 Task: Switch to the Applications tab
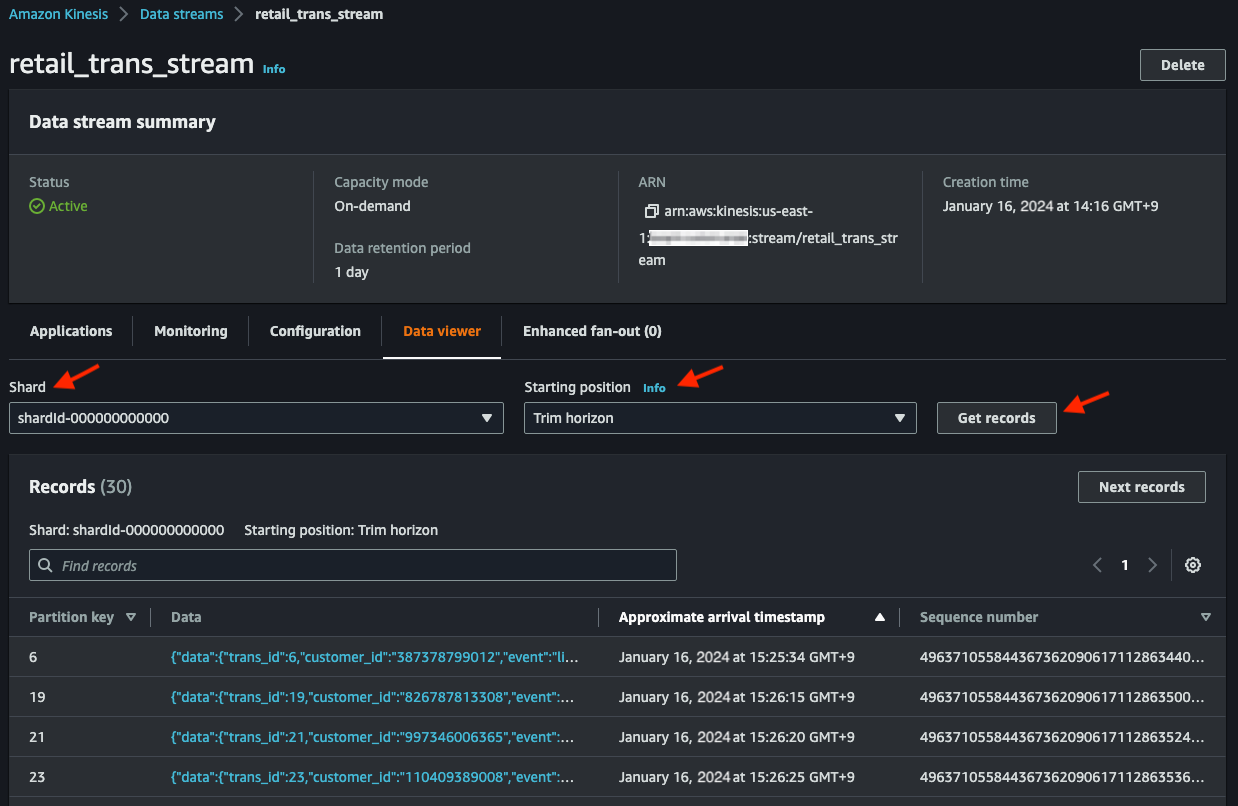pos(71,331)
